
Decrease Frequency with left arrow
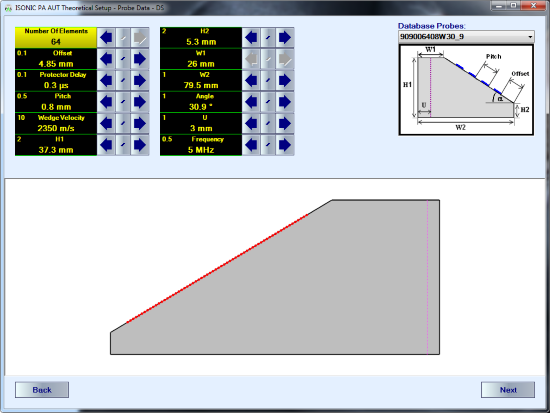251,145
